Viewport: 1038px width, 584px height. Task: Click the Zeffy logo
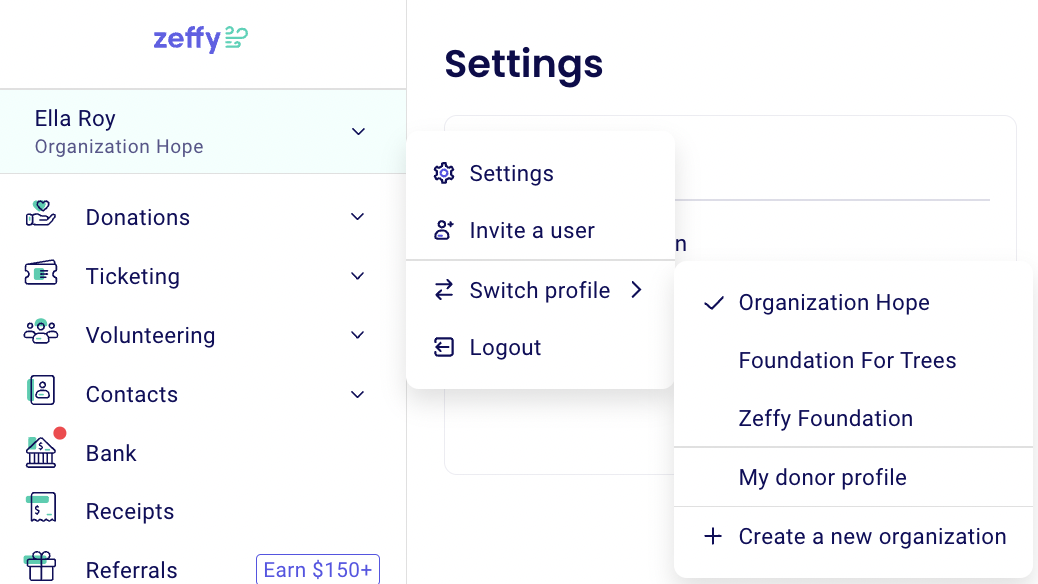coord(200,38)
